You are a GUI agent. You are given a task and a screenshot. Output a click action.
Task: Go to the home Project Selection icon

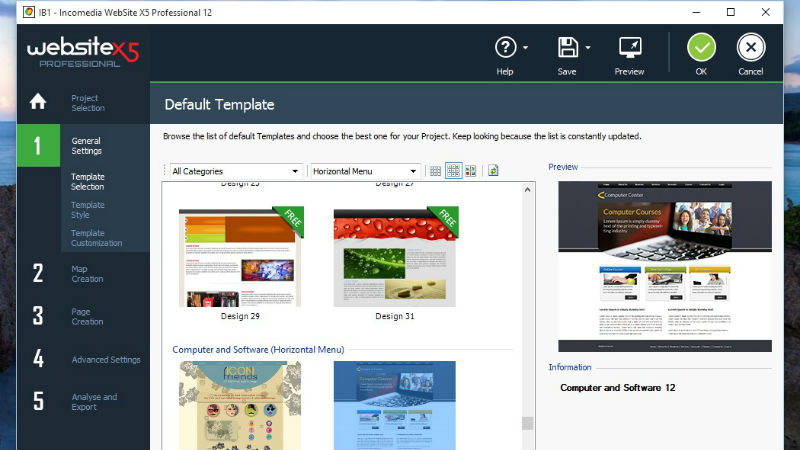tap(38, 102)
